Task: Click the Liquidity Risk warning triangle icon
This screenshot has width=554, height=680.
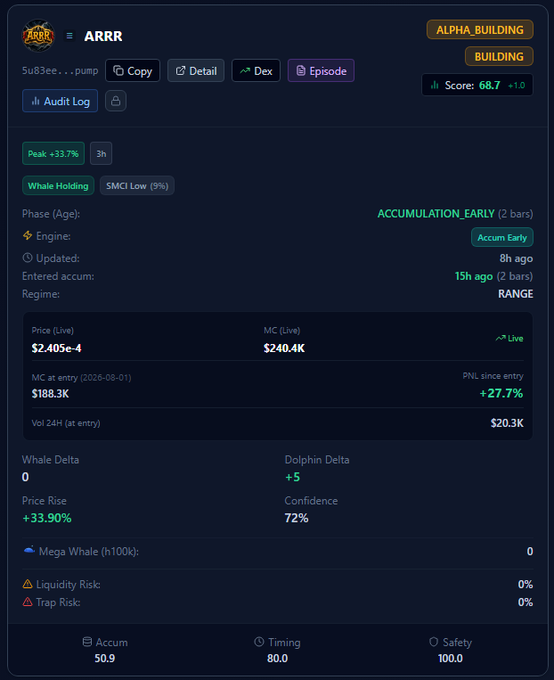Action: click(27, 584)
